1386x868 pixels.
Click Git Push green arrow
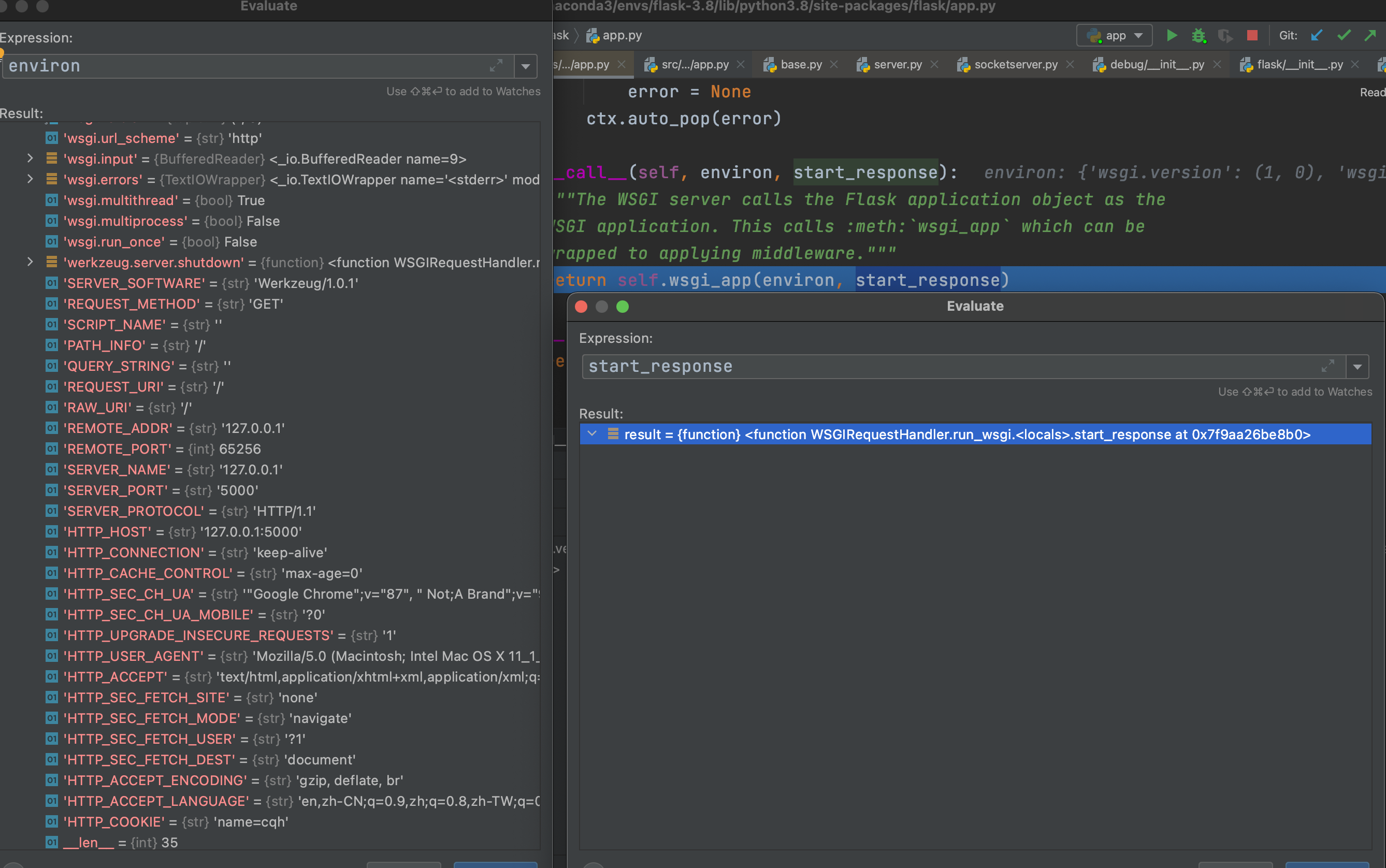pyautogui.click(x=1370, y=36)
